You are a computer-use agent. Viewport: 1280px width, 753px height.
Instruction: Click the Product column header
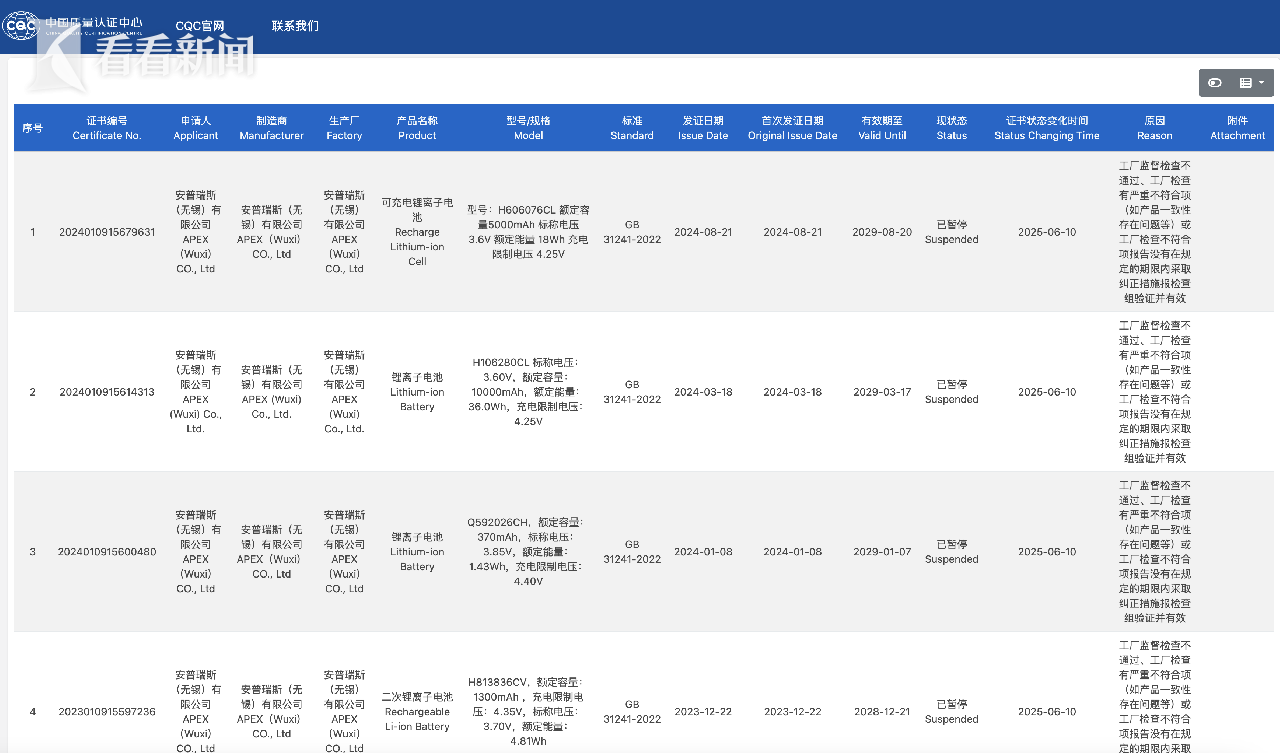click(x=417, y=128)
